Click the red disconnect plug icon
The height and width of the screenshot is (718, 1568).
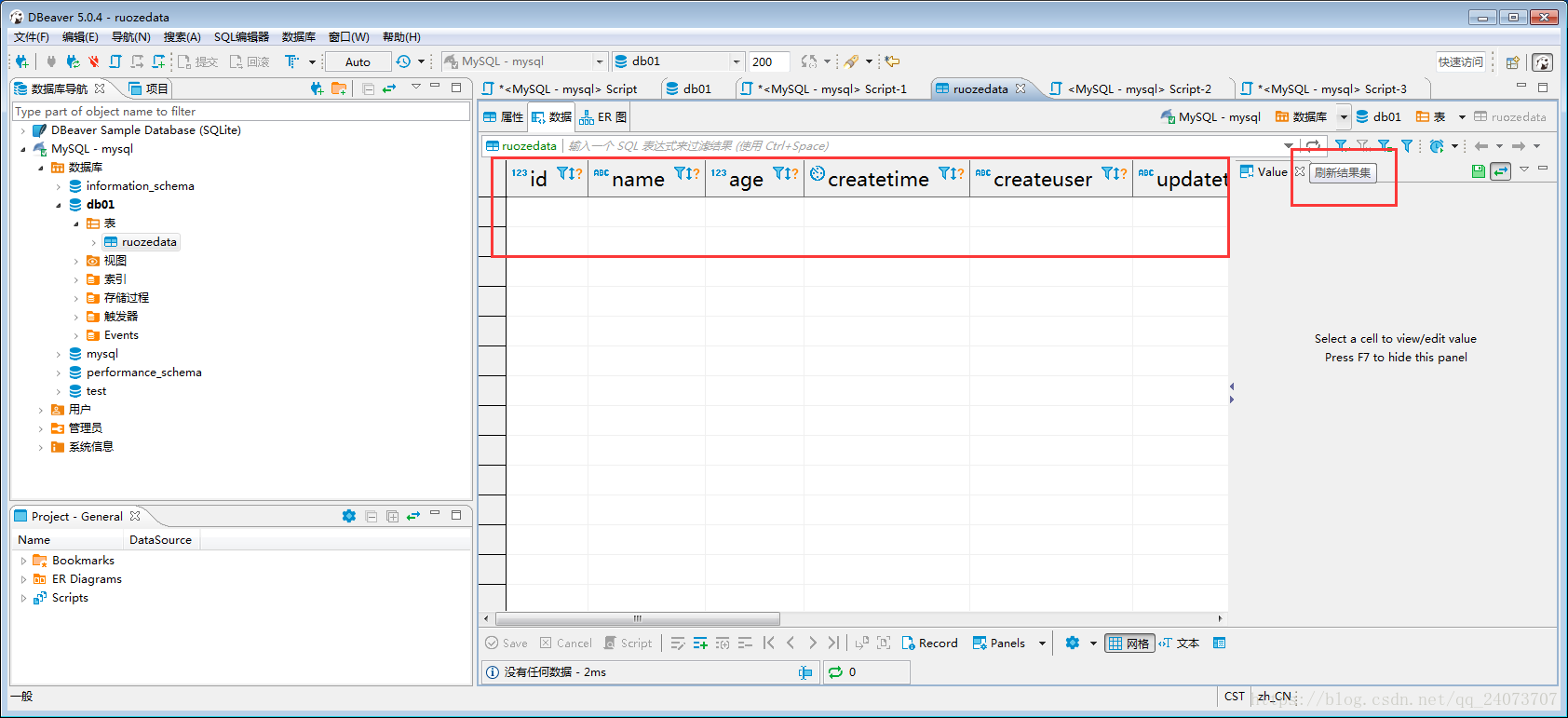coord(94,61)
